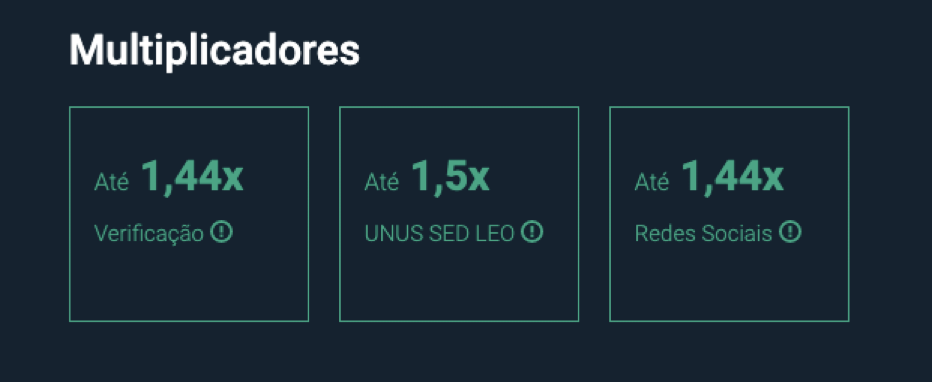The image size is (932, 382).
Task: Click the Verificação label text
Action: (x=149, y=234)
